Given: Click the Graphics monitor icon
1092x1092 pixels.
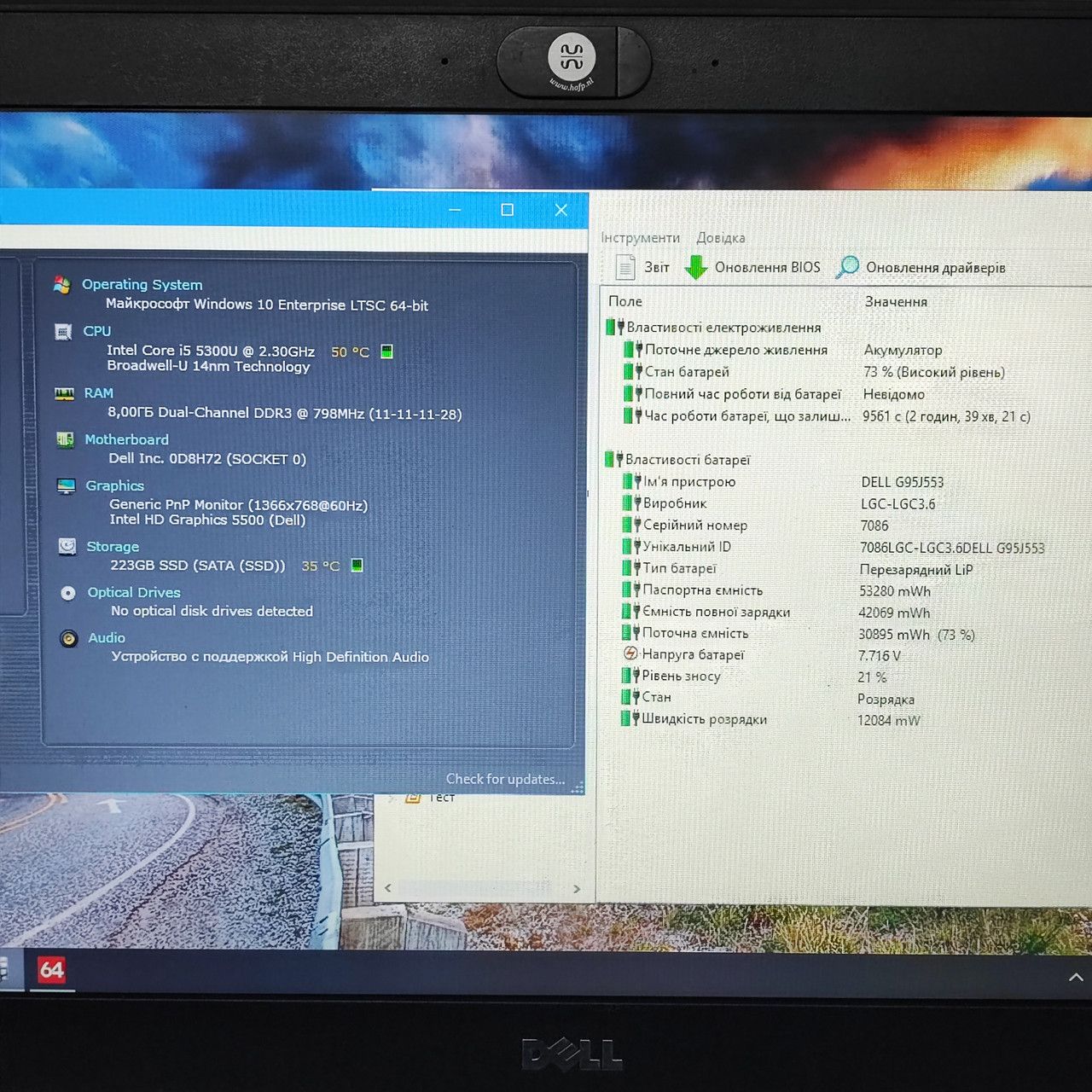Looking at the screenshot, I should (x=66, y=485).
